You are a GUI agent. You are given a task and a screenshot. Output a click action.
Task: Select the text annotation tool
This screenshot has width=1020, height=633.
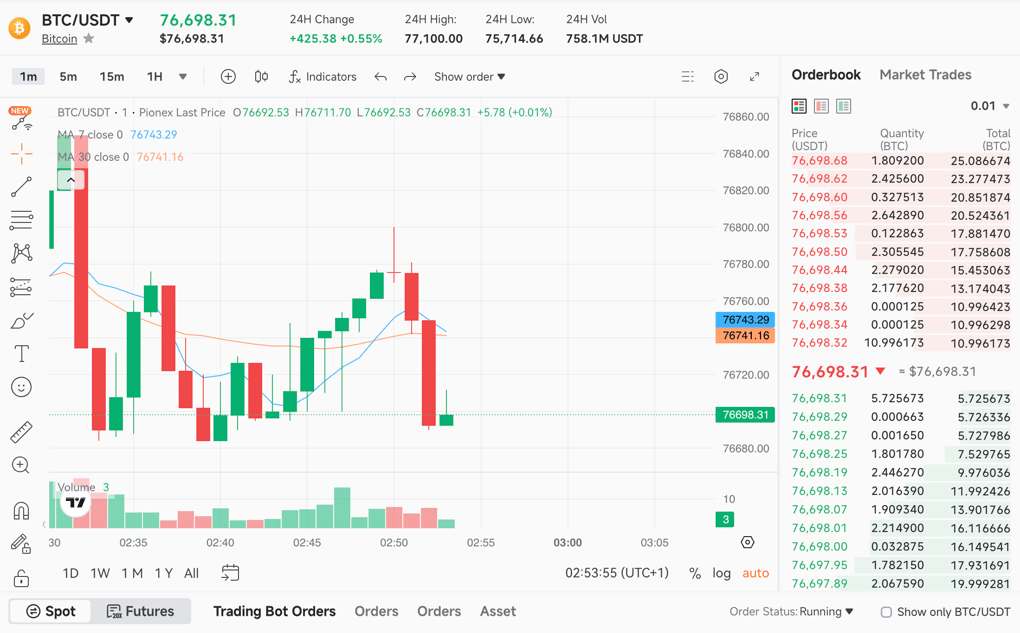[21, 354]
